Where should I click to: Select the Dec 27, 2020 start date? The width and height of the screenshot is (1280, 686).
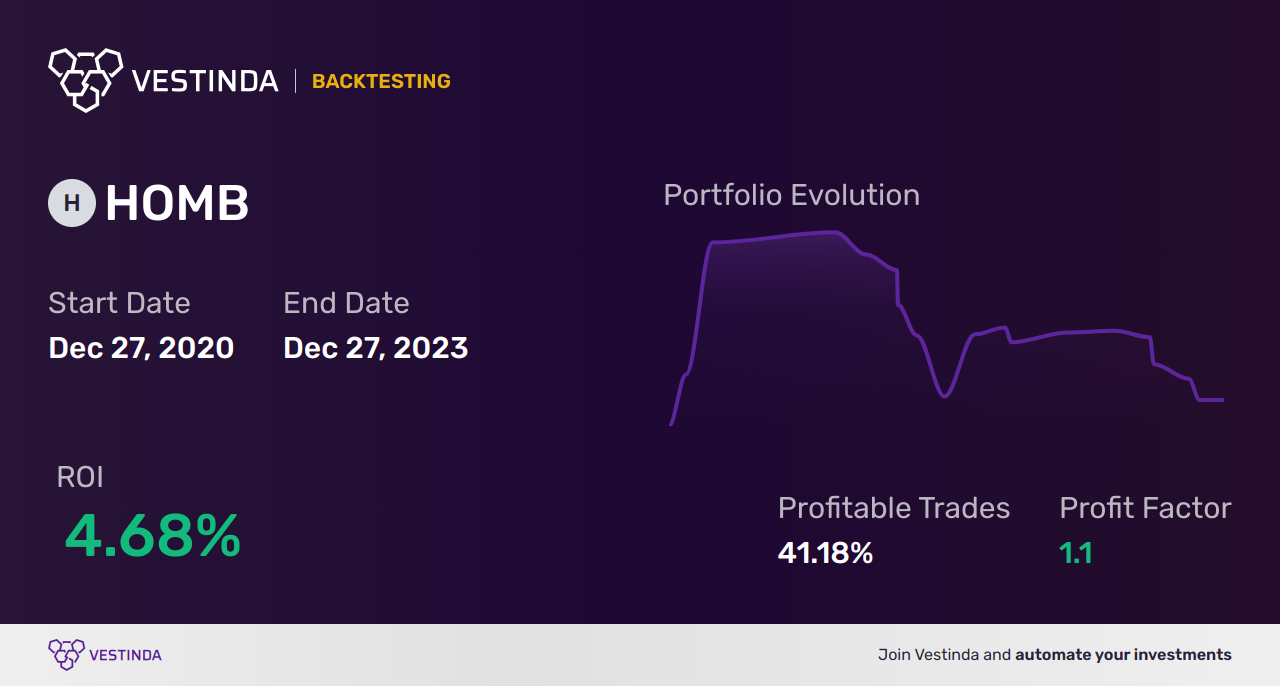(141, 348)
